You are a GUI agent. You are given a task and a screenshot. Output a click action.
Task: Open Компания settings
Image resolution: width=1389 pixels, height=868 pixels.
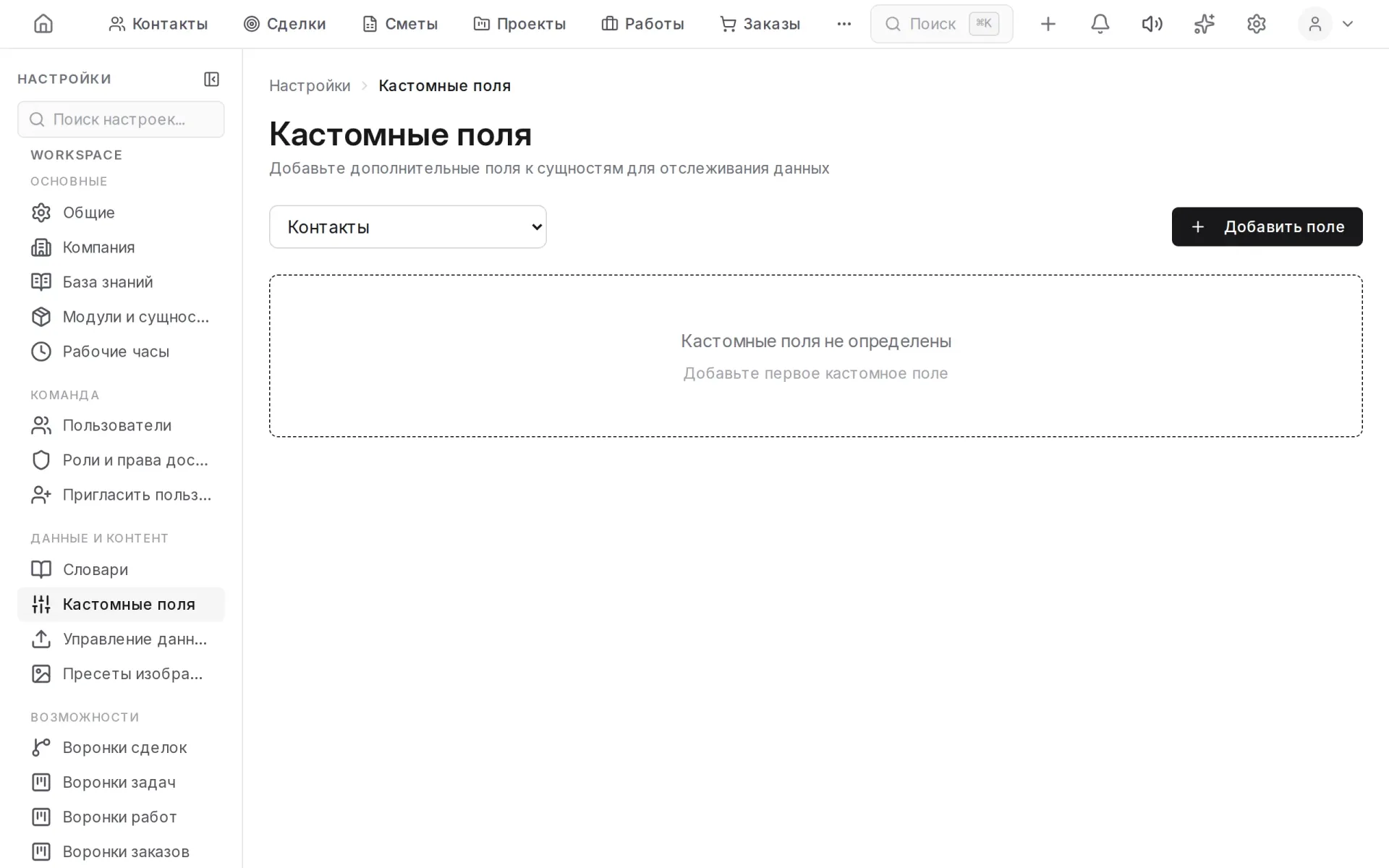(121, 247)
